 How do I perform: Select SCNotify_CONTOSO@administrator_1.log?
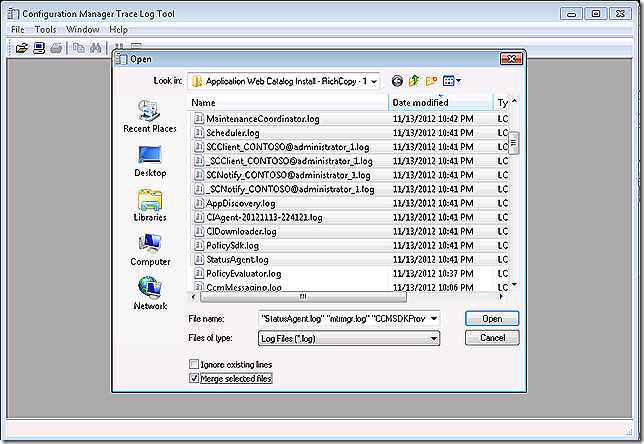tap(288, 175)
